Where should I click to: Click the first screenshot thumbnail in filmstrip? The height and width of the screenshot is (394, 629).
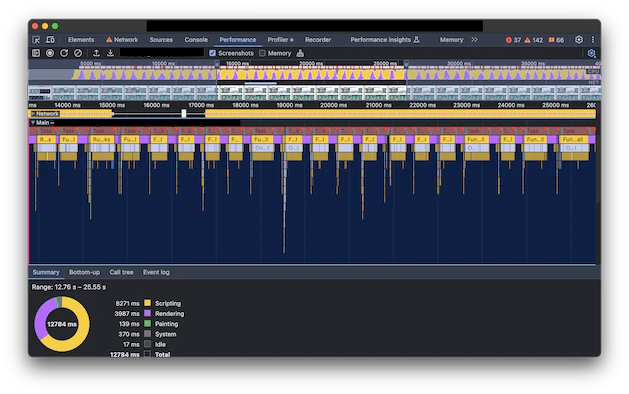tap(40, 93)
